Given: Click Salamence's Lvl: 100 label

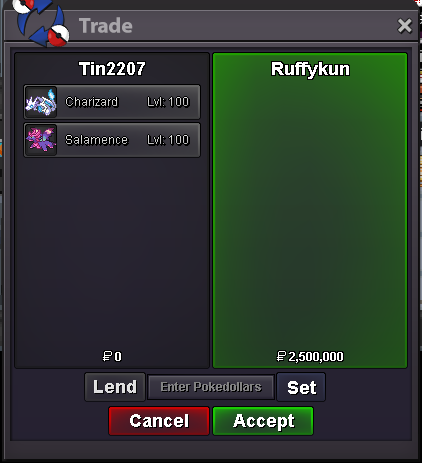Looking at the screenshot, I should click(168, 140).
